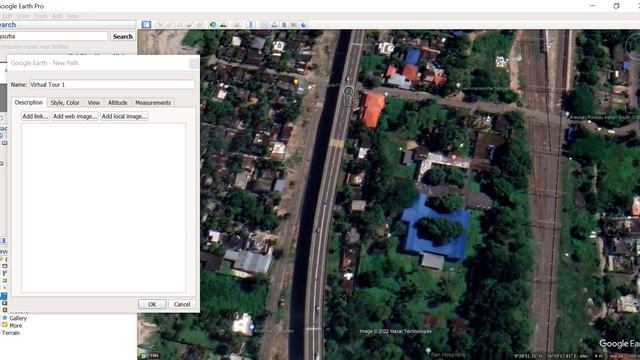Viewport: 640px width, 360px height.
Task: Open the Add menu
Action: [57, 16]
